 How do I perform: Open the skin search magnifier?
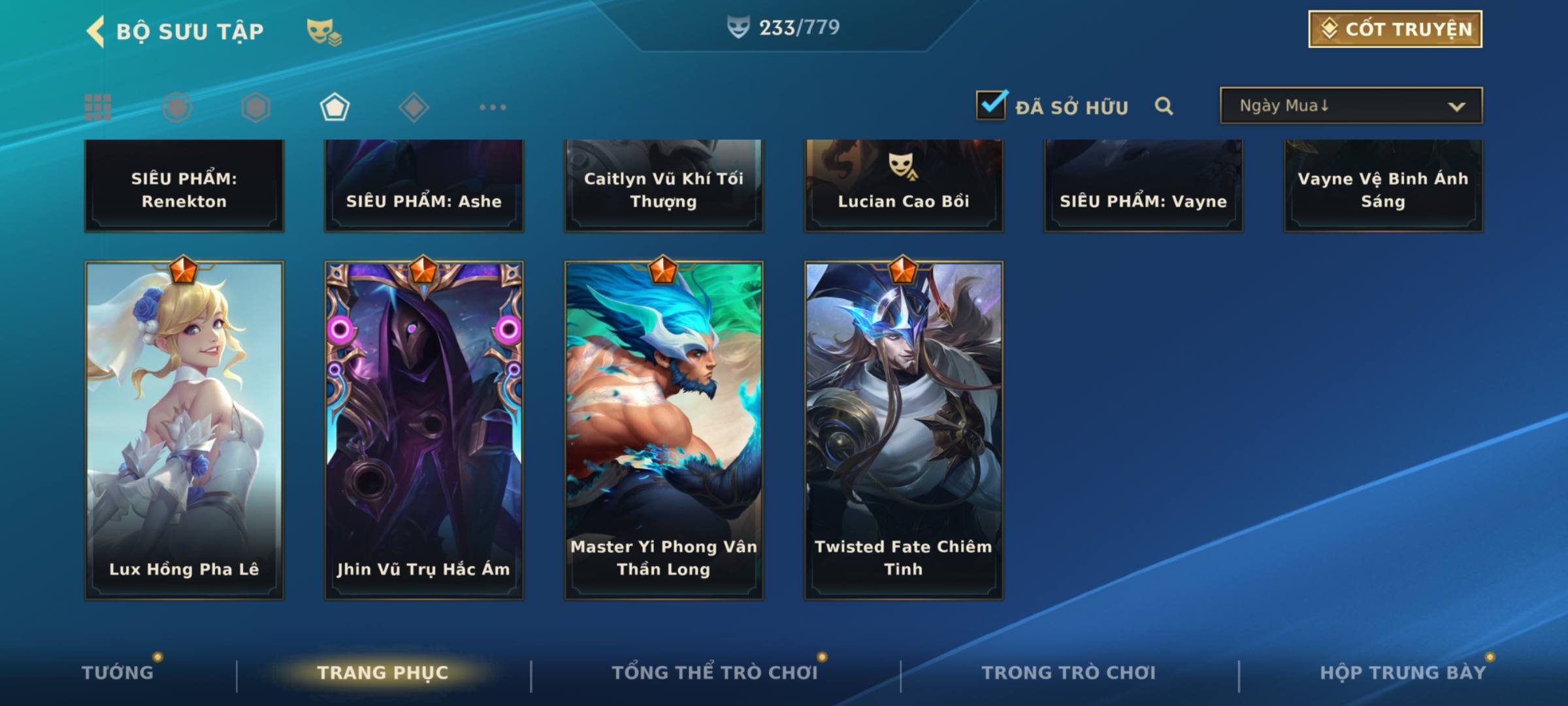[x=1164, y=106]
